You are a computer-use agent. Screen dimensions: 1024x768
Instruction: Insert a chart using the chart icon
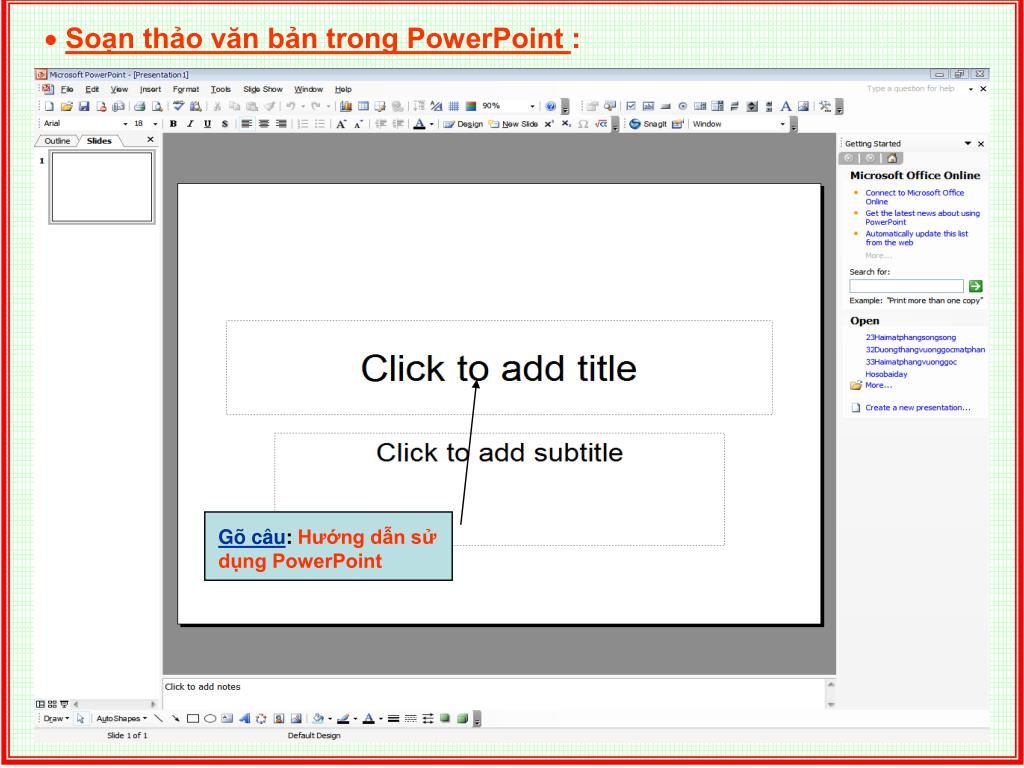(345, 106)
